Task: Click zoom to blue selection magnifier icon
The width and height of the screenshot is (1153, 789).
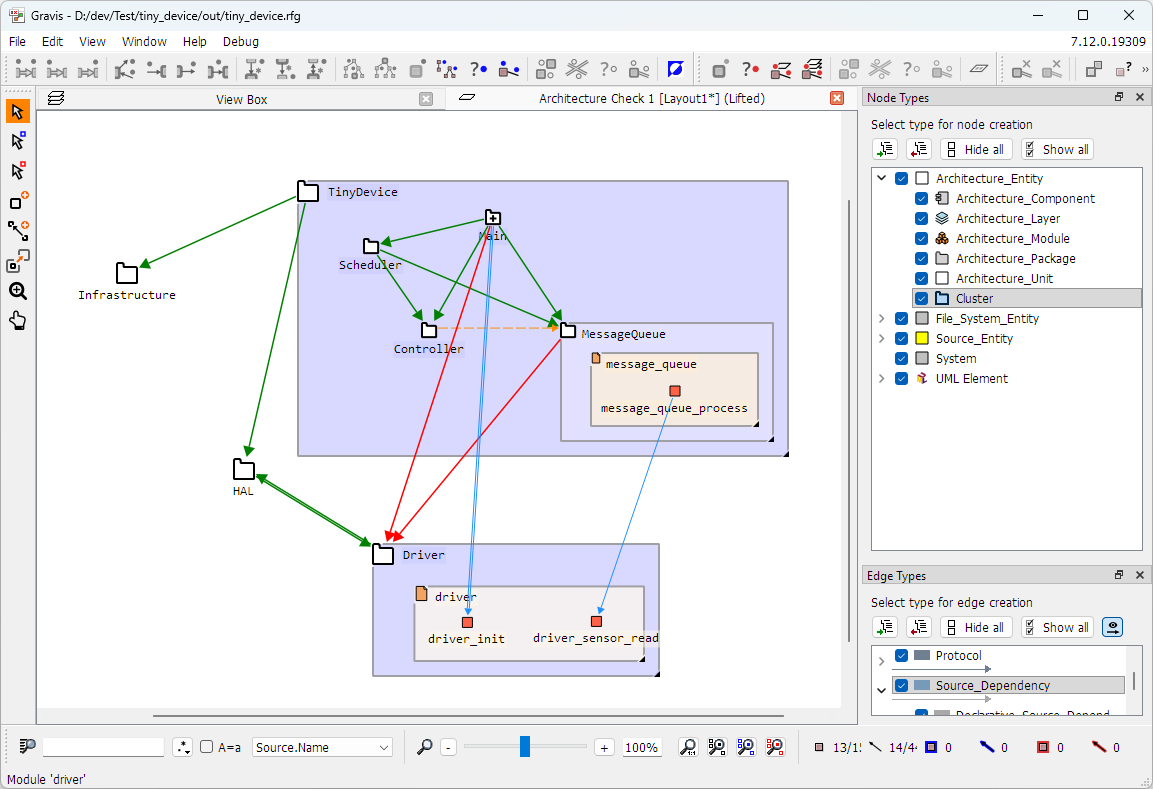Action: [x=746, y=747]
